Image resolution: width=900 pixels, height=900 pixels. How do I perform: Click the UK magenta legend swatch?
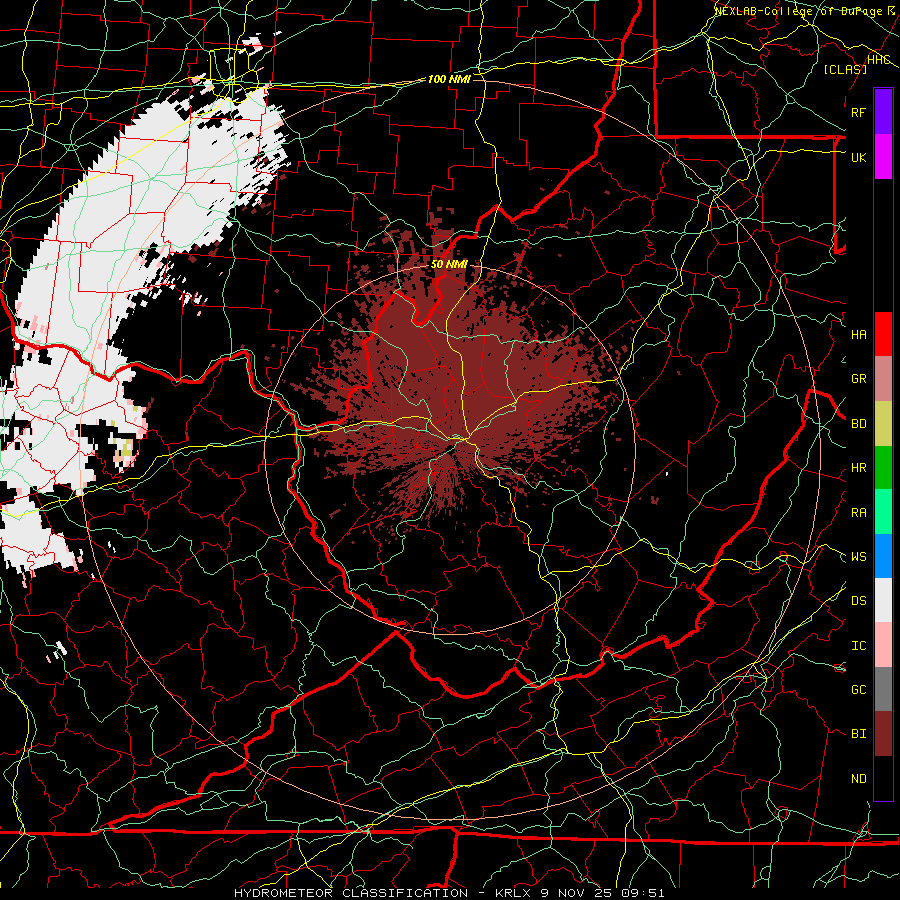click(x=883, y=157)
